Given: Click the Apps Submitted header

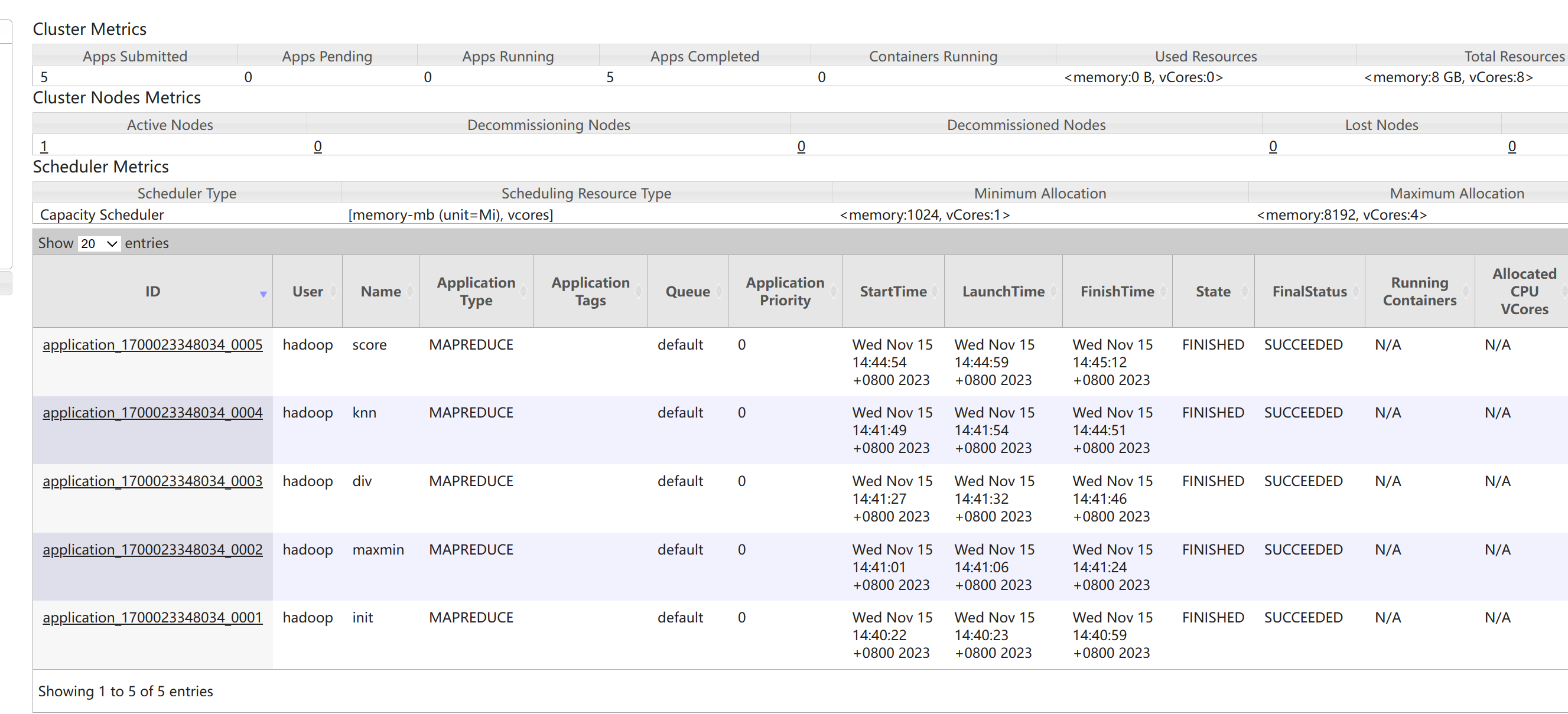Looking at the screenshot, I should pos(135,57).
